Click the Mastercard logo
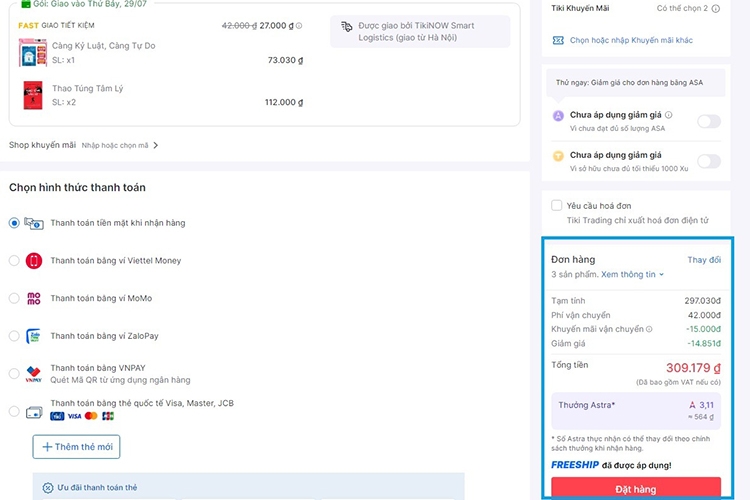Image resolution: width=750 pixels, height=500 pixels. coord(91,416)
